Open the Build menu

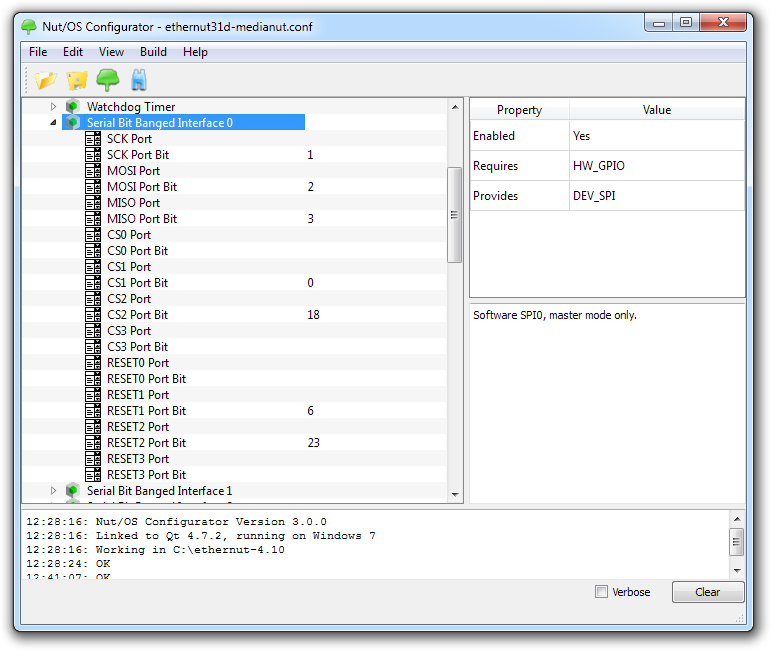click(x=153, y=52)
